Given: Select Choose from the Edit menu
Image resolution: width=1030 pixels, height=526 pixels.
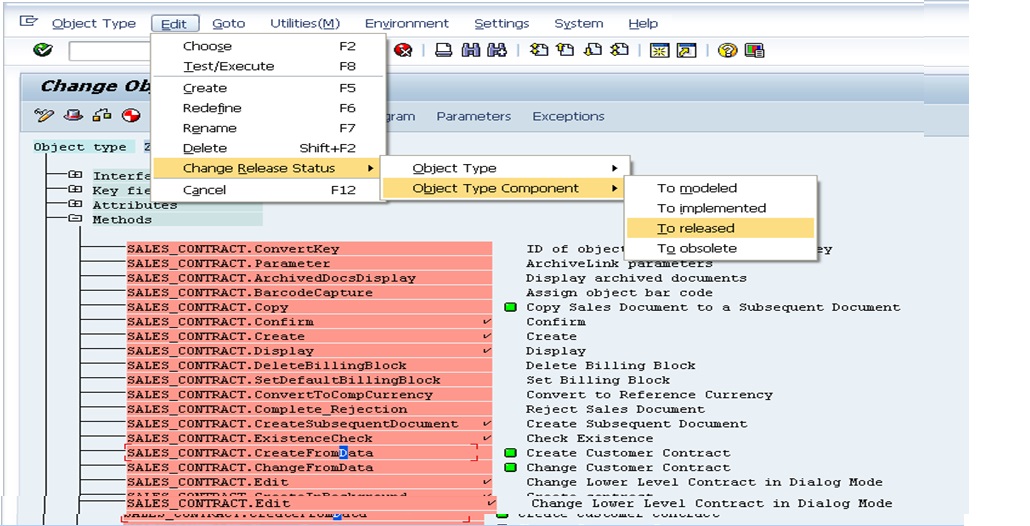Looking at the screenshot, I should 269,46.
